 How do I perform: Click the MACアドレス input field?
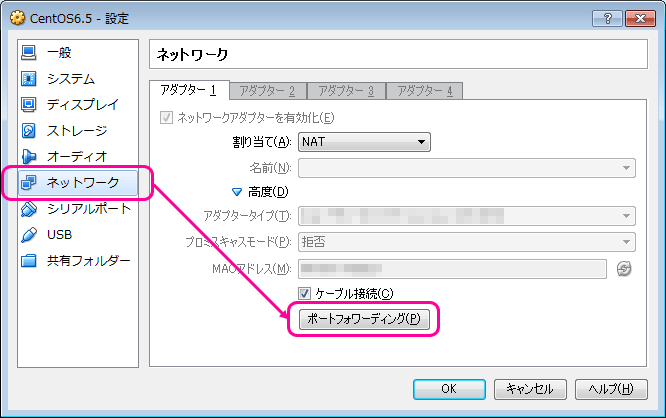[x=452, y=268]
